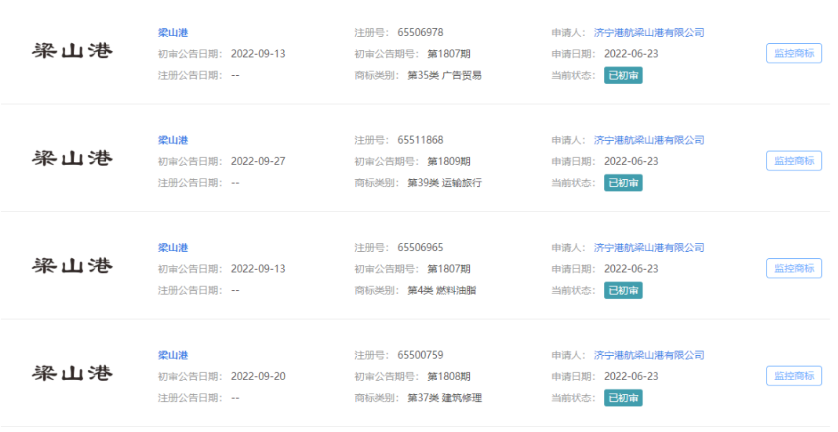Viewport: 838px width, 432px height.
Task: Open the applicant link in the 第4类 燃料油脂 row
Action: [x=648, y=248]
